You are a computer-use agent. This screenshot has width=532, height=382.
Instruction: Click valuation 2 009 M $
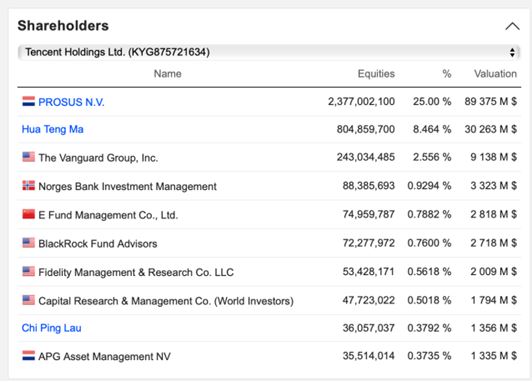click(494, 272)
